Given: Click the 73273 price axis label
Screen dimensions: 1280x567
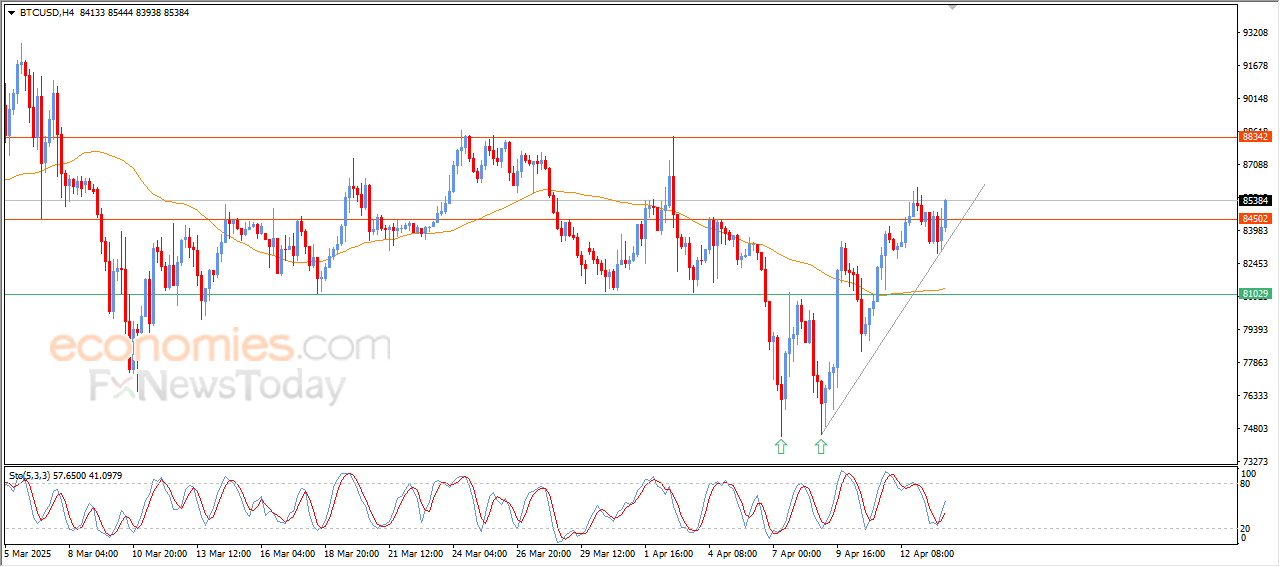Looking at the screenshot, I should click(1255, 462).
